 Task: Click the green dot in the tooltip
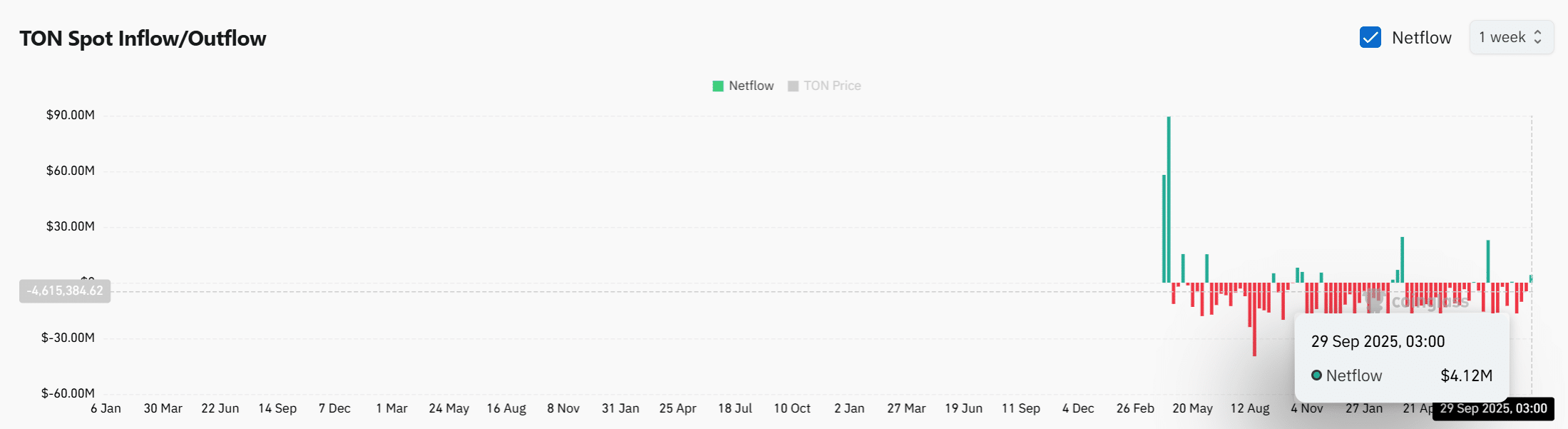(x=1316, y=375)
